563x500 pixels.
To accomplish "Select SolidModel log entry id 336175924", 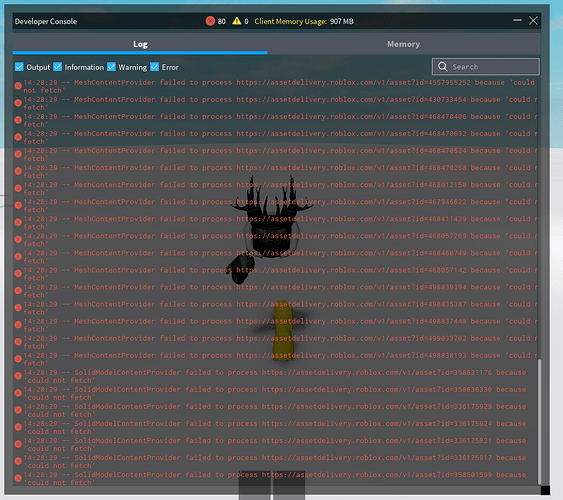I will point(276,427).
